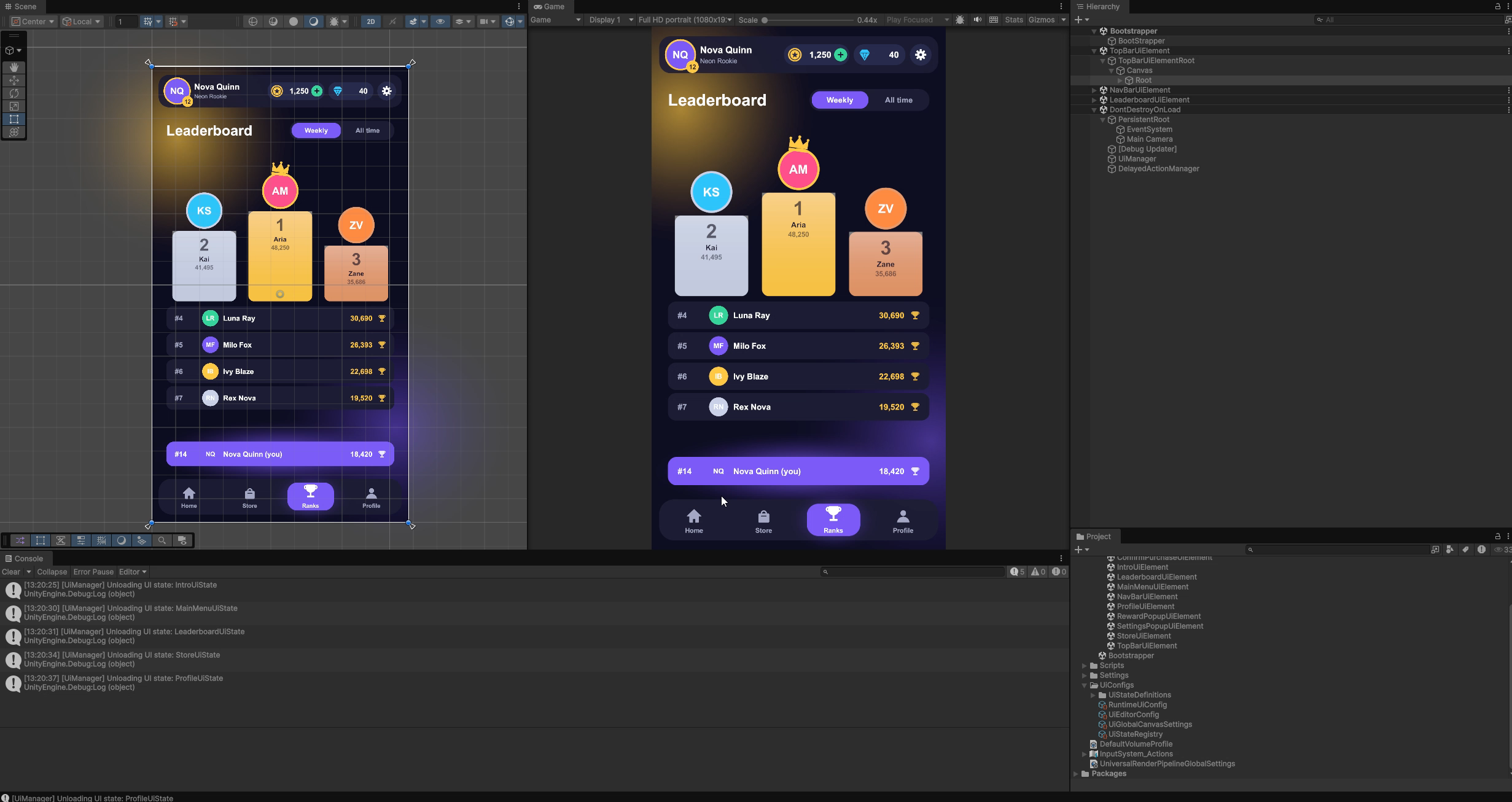This screenshot has height=802, width=1512.
Task: Select the Transform tool in Scene toolbar
Action: pos(14,132)
